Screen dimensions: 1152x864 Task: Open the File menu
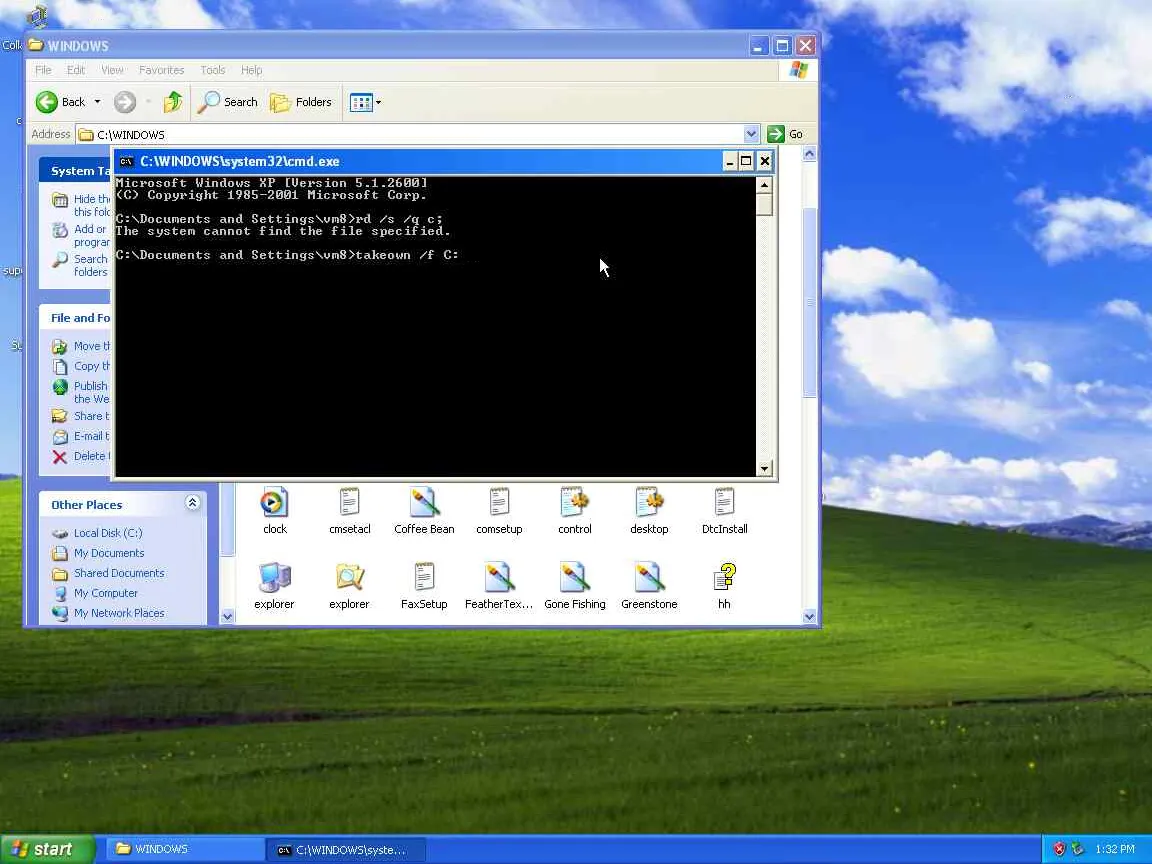[43, 70]
